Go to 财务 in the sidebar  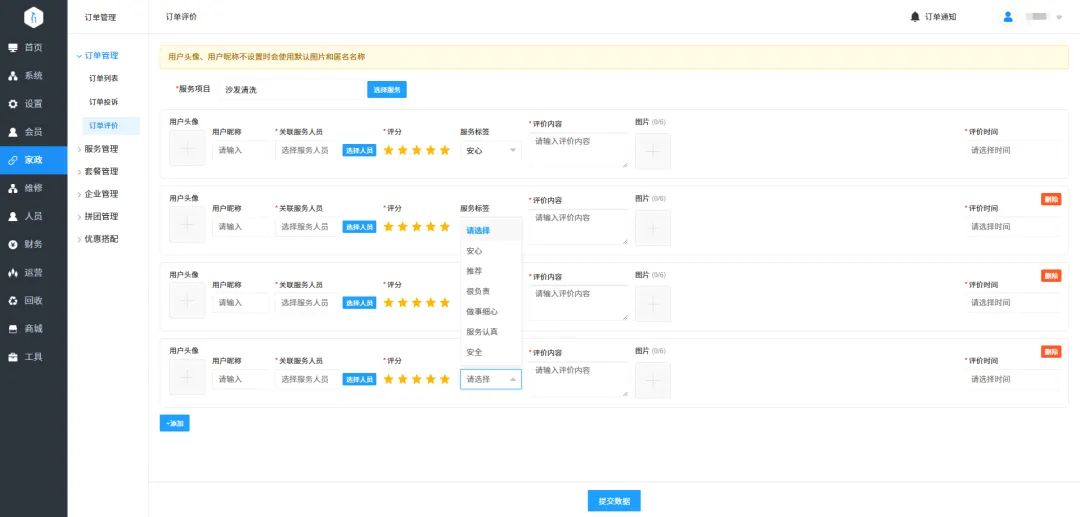tap(34, 244)
